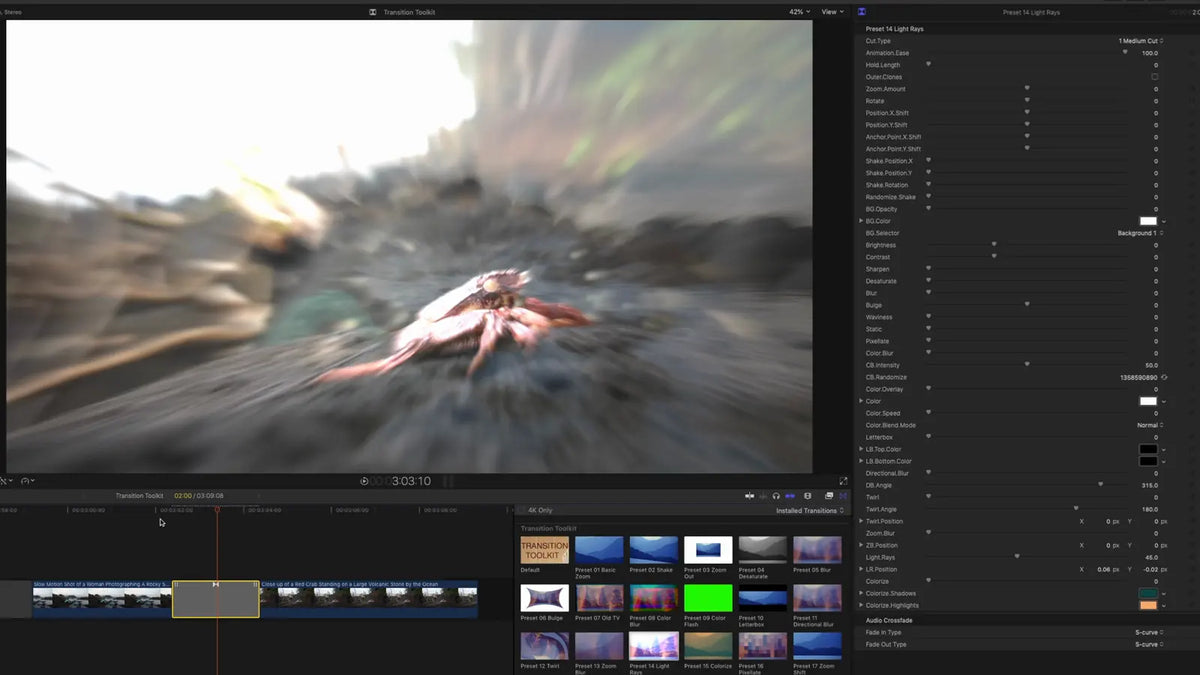Select Preset 14 Light Rays thumbnail
The width and height of the screenshot is (1200, 675).
(x=654, y=646)
